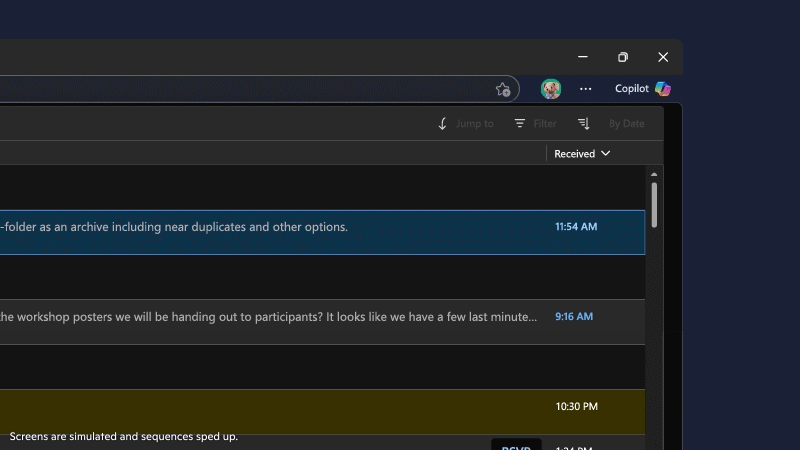Open the workshop posters email message
Viewport: 800px width, 450px height.
[x=270, y=317]
